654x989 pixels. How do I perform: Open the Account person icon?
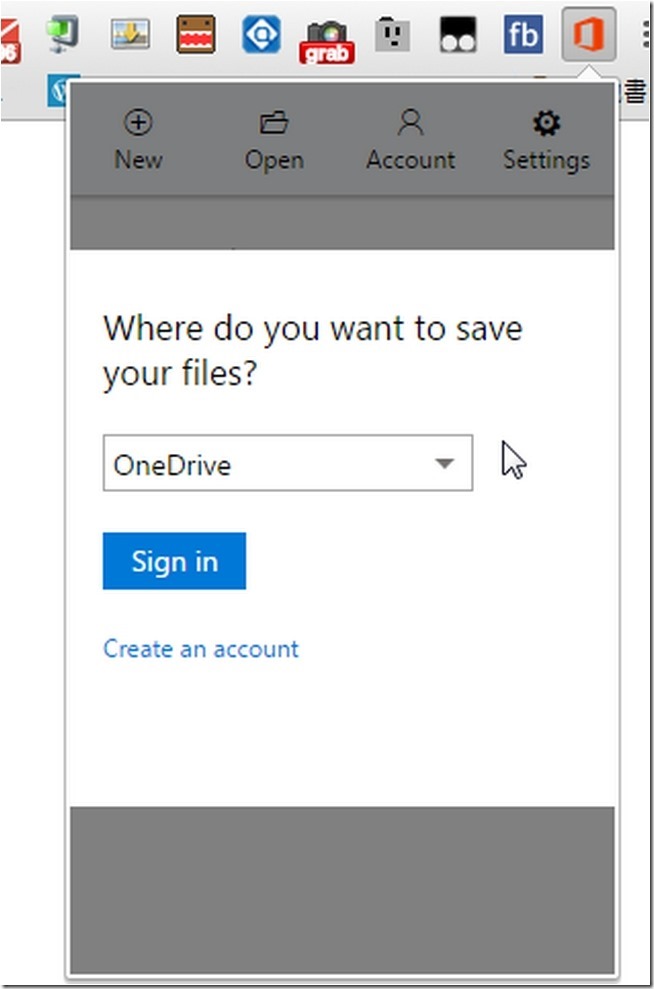click(x=410, y=123)
